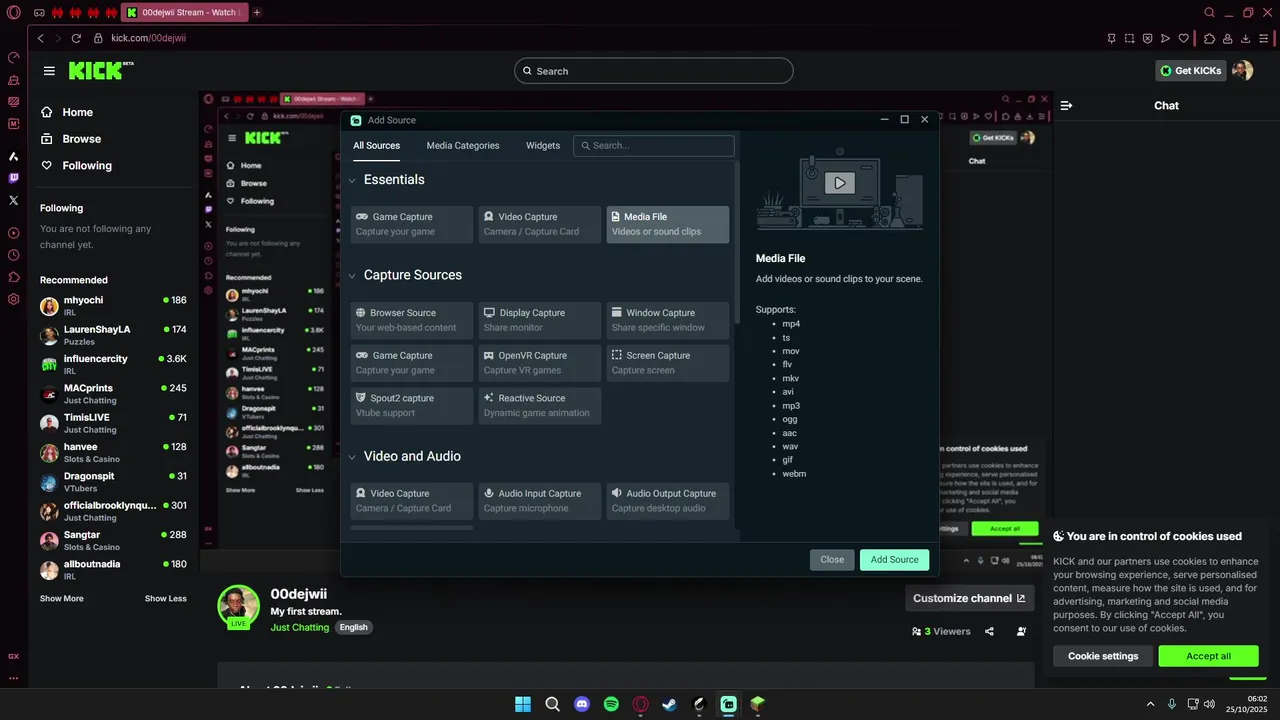Select Audio Input Capture tile
The width and height of the screenshot is (1280, 720).
[539, 501]
